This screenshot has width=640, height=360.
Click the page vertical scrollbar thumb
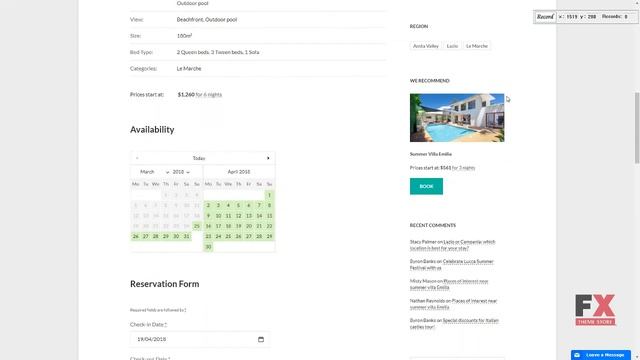[637, 128]
